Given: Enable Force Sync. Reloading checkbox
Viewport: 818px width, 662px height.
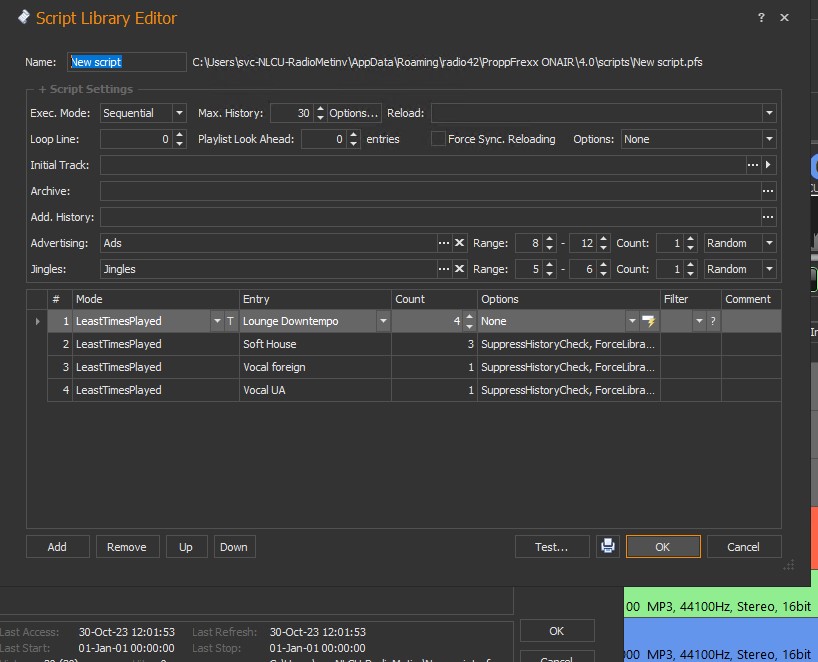Looking at the screenshot, I should pyautogui.click(x=438, y=139).
